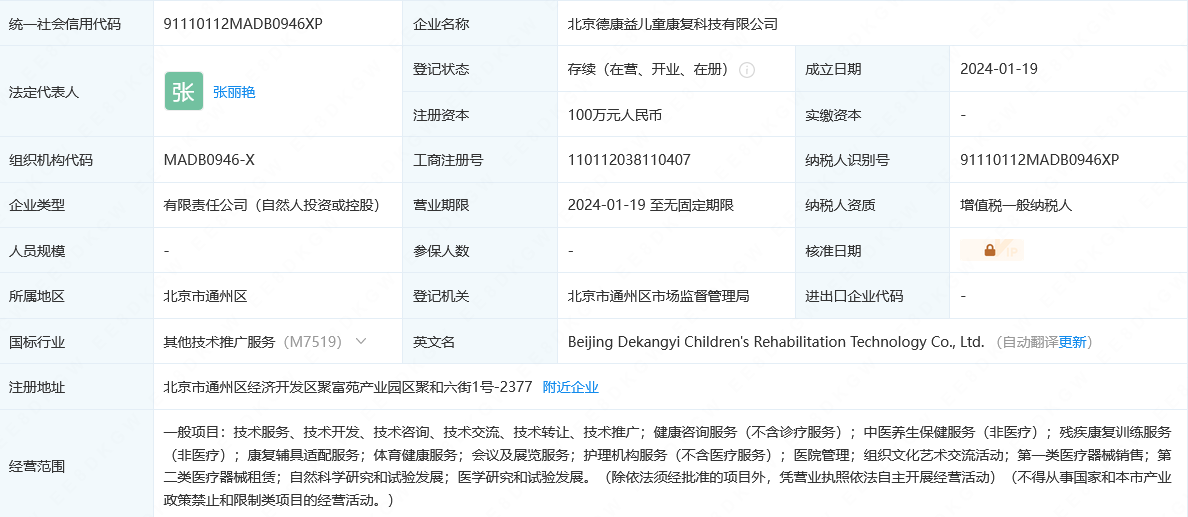Image resolution: width=1188 pixels, height=517 pixels.
Task: Select establishment date 2024-01-19
Action: click(x=999, y=69)
